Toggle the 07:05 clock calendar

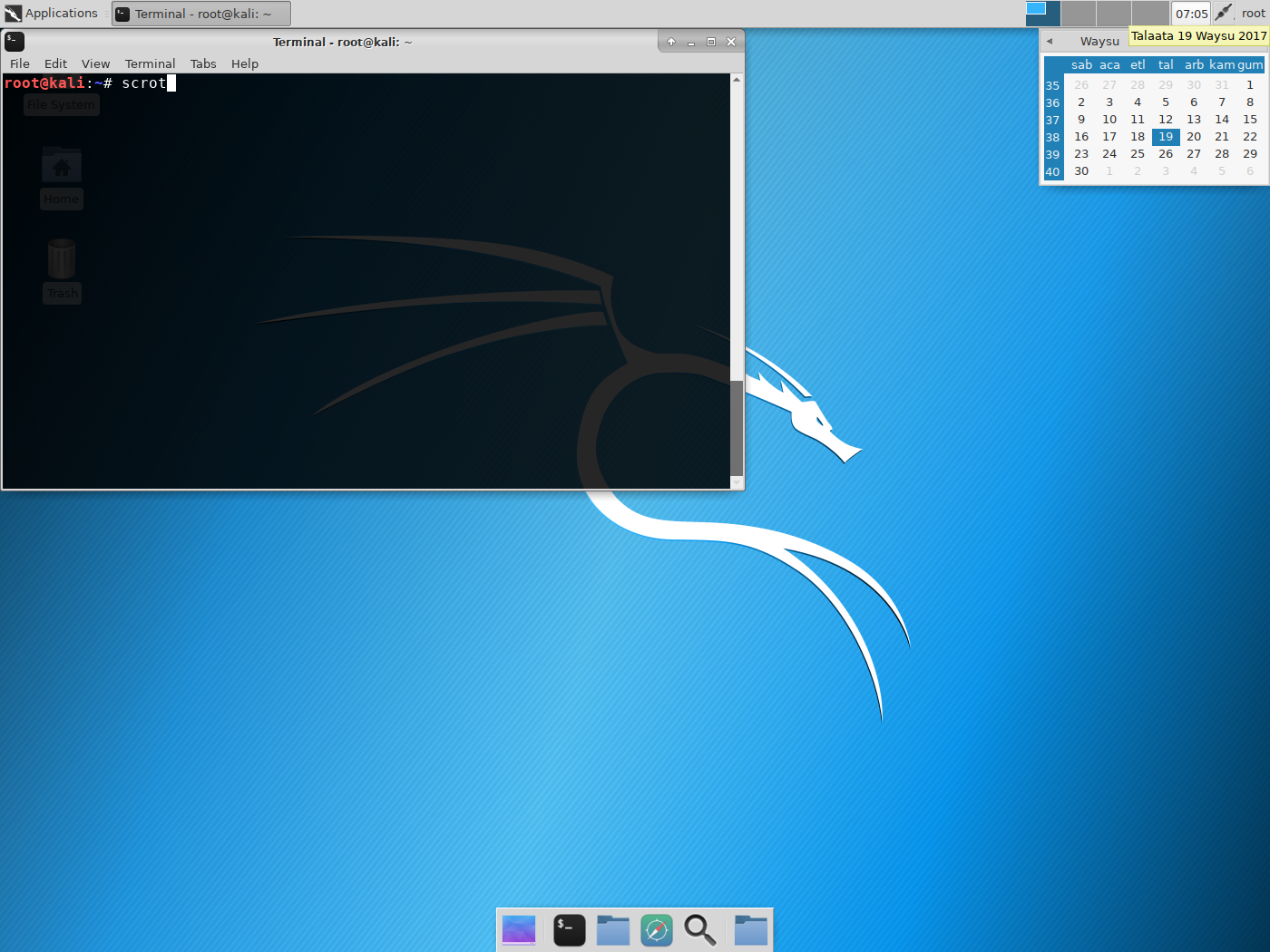coord(1191,14)
